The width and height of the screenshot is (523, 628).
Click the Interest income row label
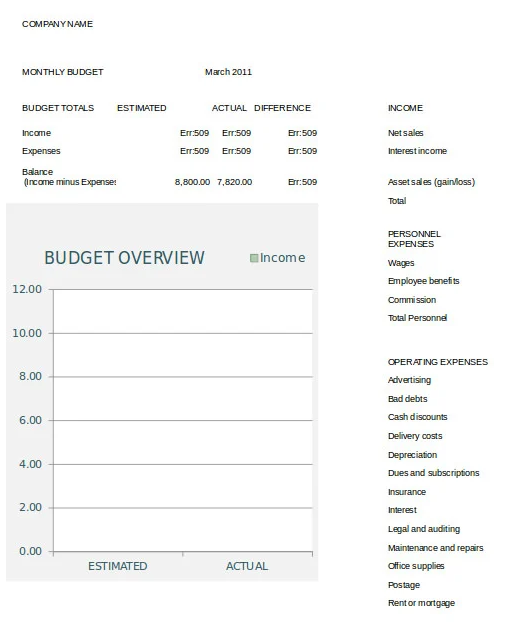point(417,151)
